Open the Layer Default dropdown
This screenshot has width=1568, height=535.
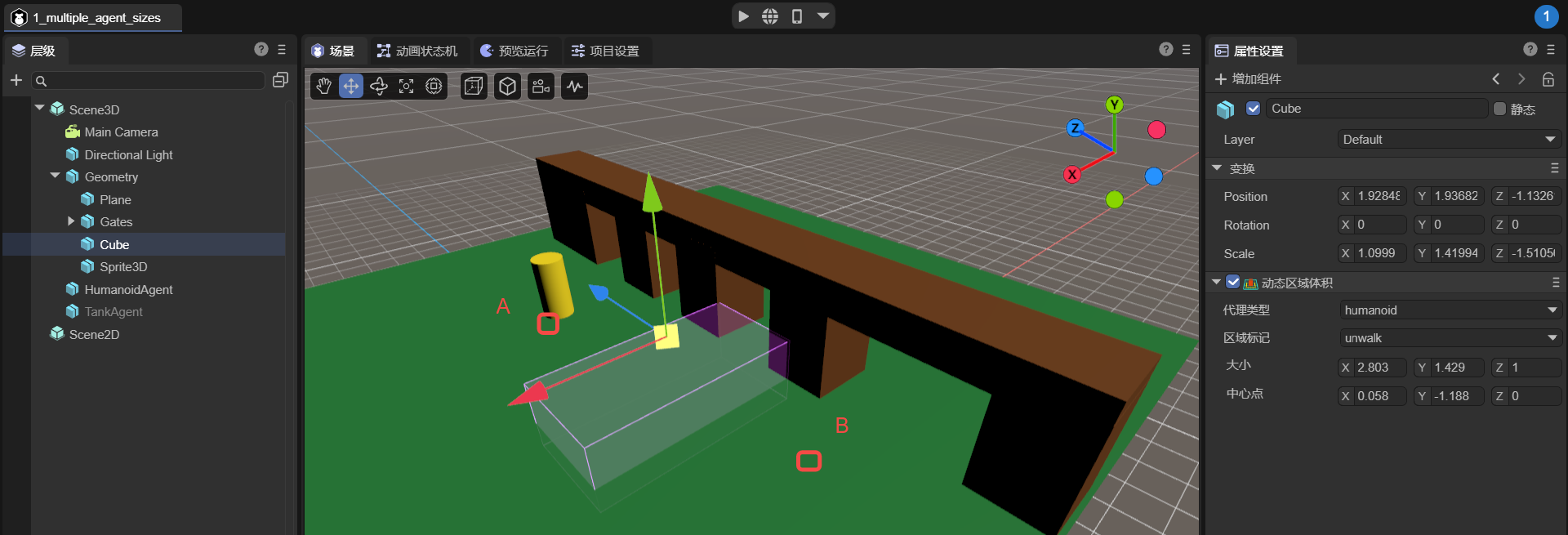(x=1449, y=140)
